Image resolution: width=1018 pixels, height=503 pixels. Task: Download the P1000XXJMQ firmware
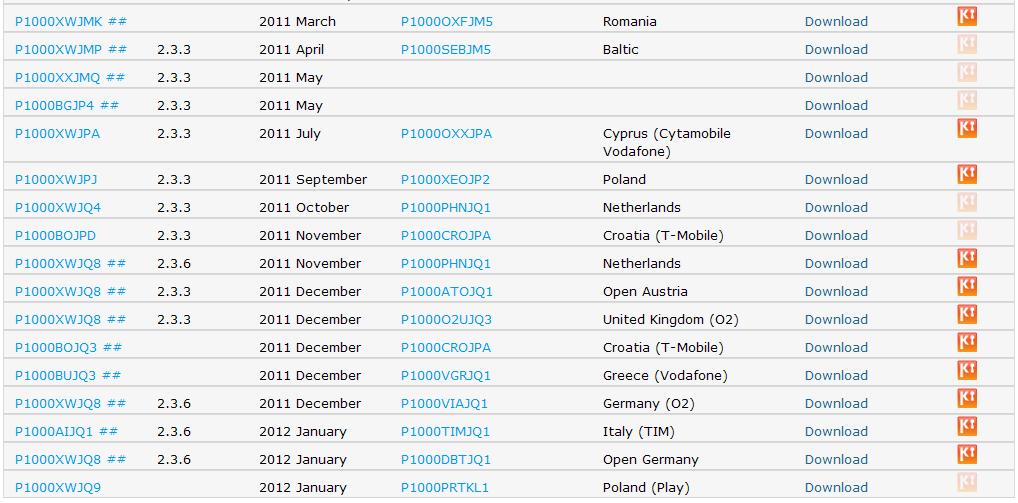836,77
